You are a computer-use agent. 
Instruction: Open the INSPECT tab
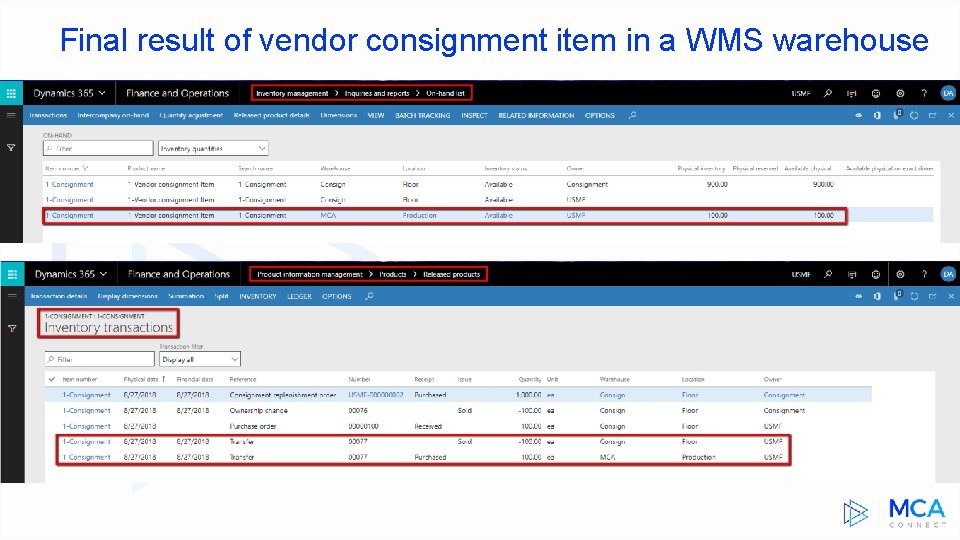point(474,115)
